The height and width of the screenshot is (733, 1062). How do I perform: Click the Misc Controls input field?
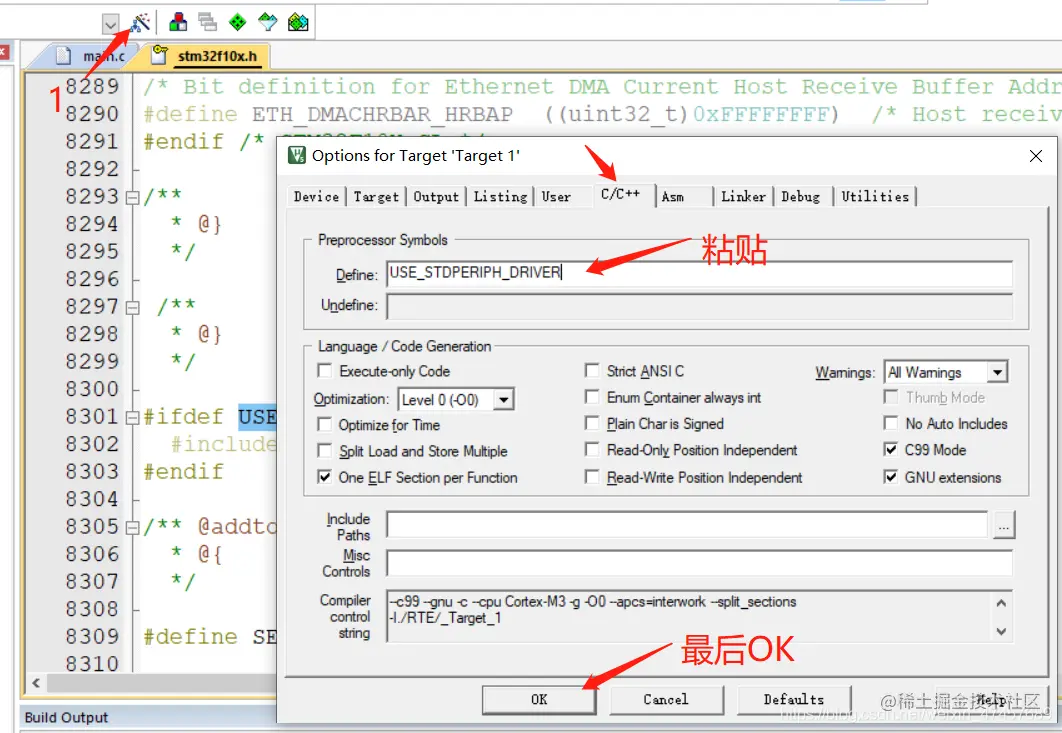tap(700, 563)
